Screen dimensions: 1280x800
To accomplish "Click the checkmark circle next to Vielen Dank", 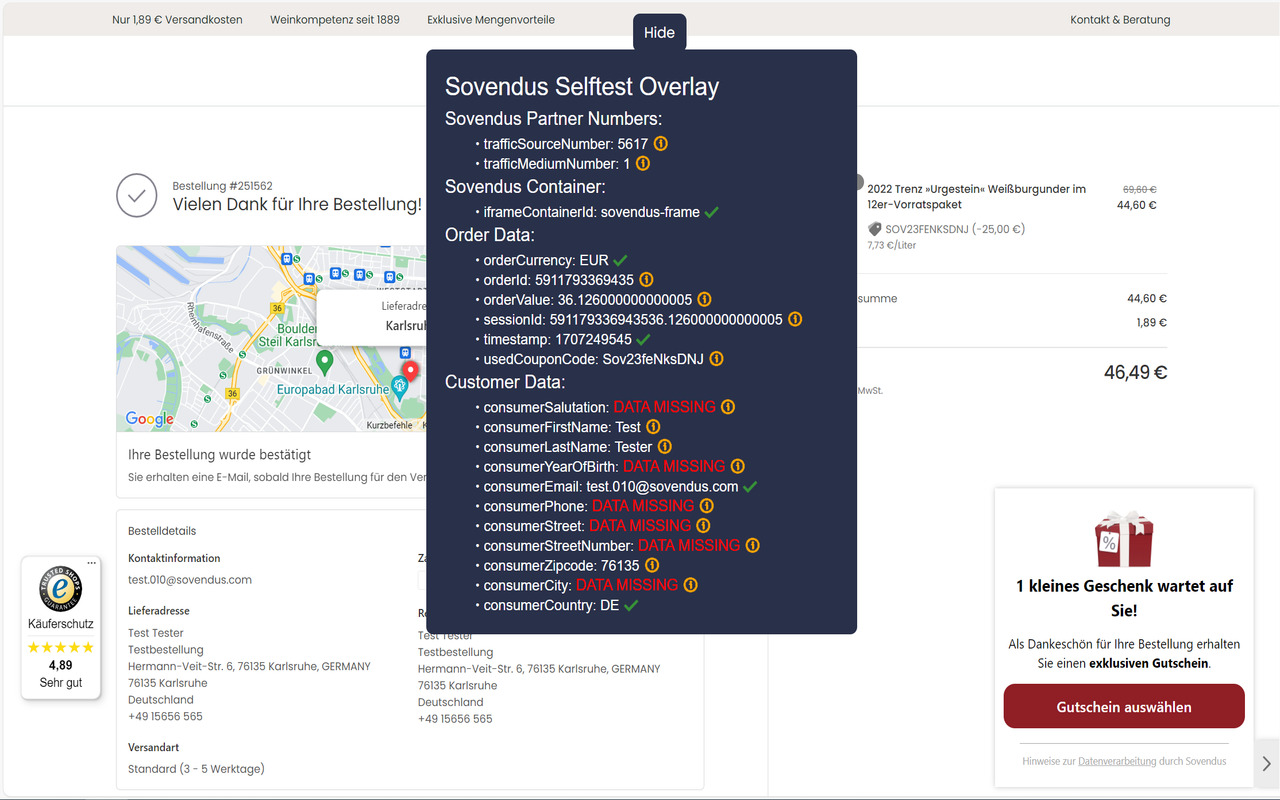I will coord(136,196).
